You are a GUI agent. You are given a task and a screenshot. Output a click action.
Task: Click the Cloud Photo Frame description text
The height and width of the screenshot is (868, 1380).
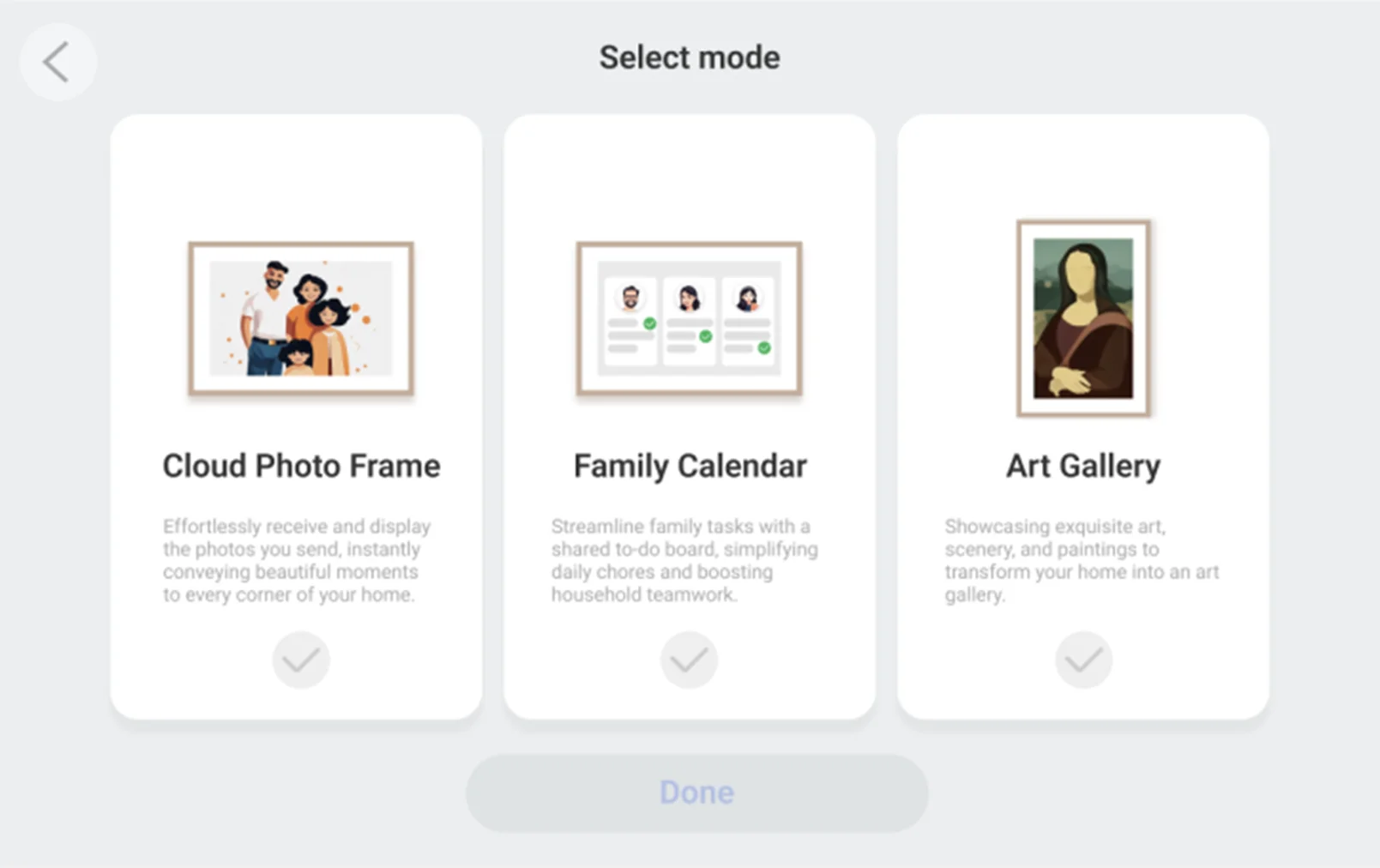coord(296,560)
